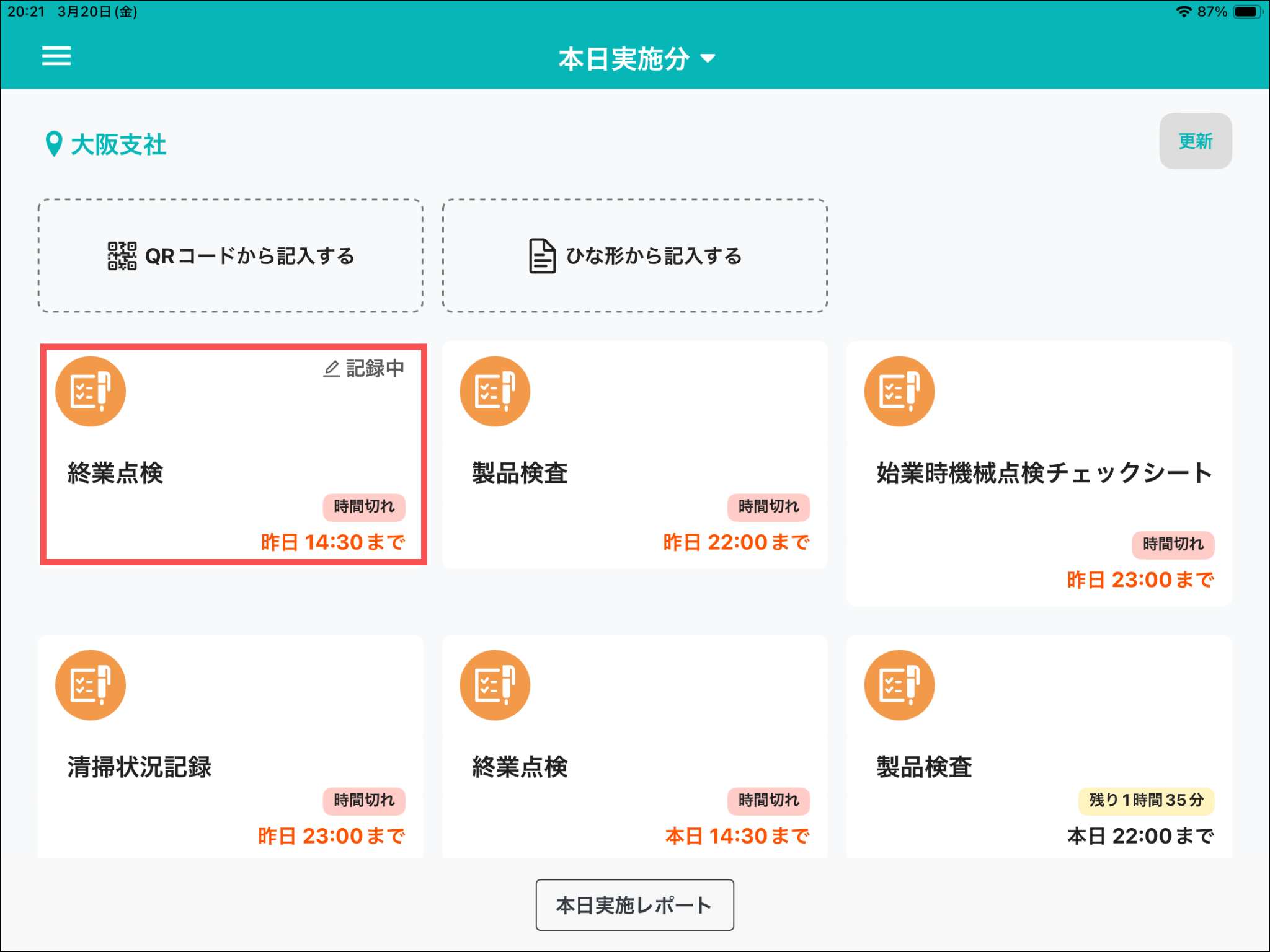Open the hamburger menu
Screen dimensions: 1270x952
tap(56, 56)
